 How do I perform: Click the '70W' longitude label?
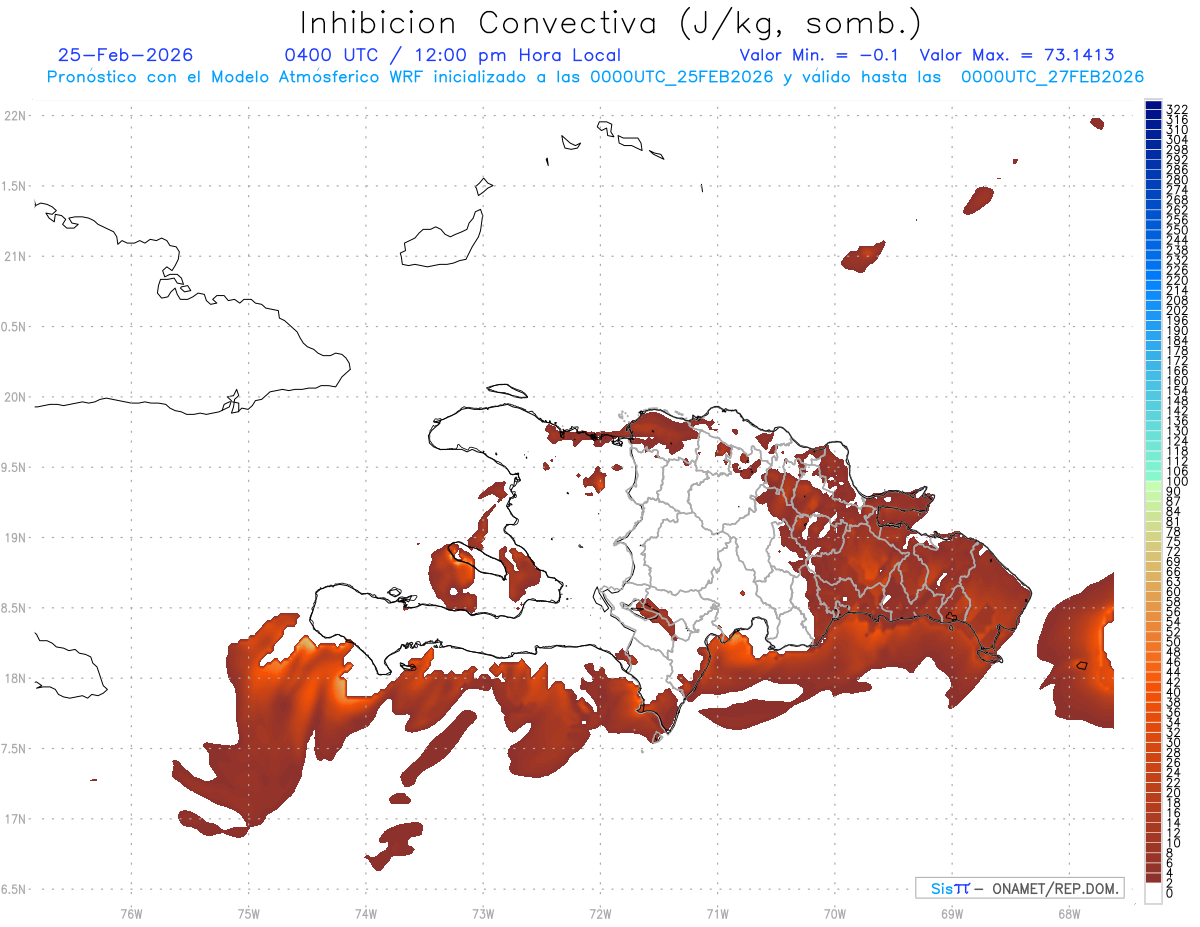pyautogui.click(x=835, y=913)
